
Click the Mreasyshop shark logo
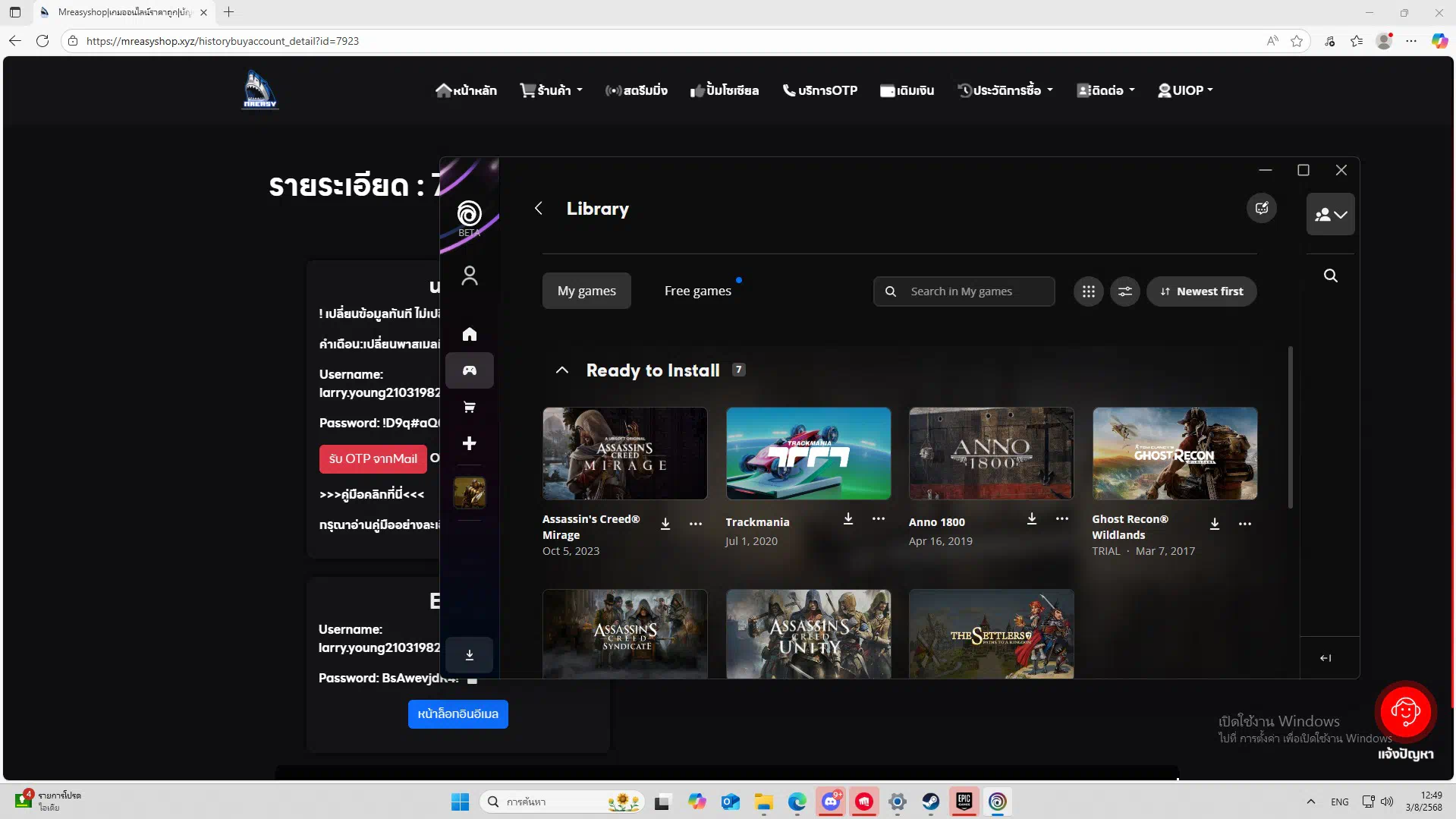tap(260, 90)
